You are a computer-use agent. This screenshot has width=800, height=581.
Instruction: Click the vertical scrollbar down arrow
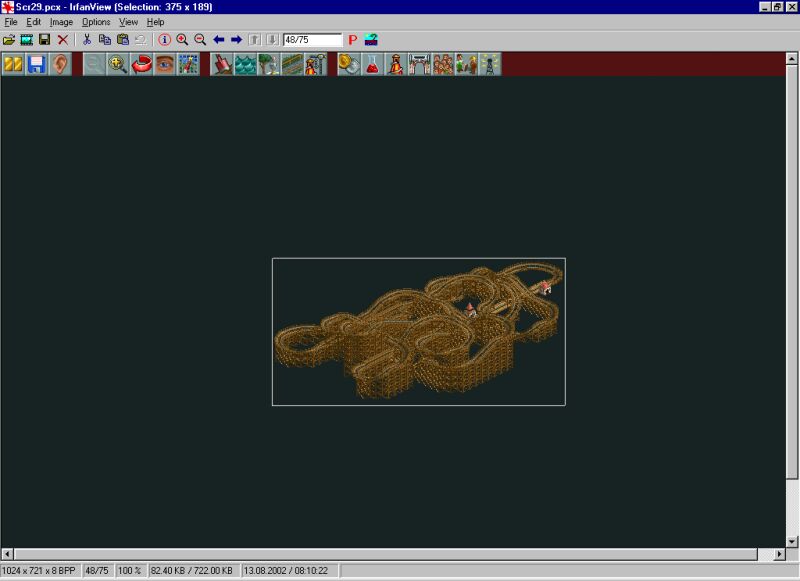tap(791, 541)
